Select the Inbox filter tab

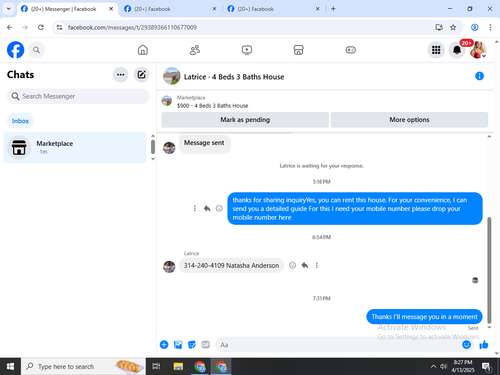pyautogui.click(x=20, y=121)
